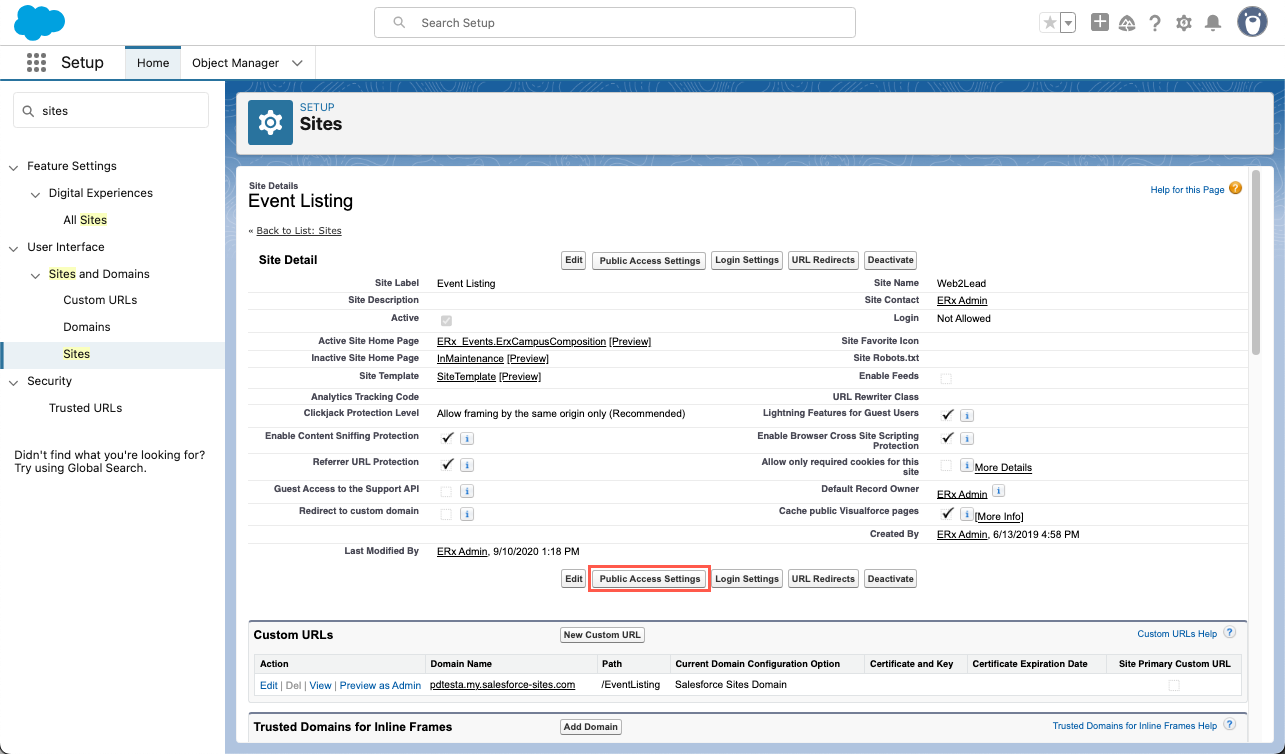Image resolution: width=1285 pixels, height=754 pixels.
Task: Click the Salesforce cloud logo
Action: pos(40,22)
